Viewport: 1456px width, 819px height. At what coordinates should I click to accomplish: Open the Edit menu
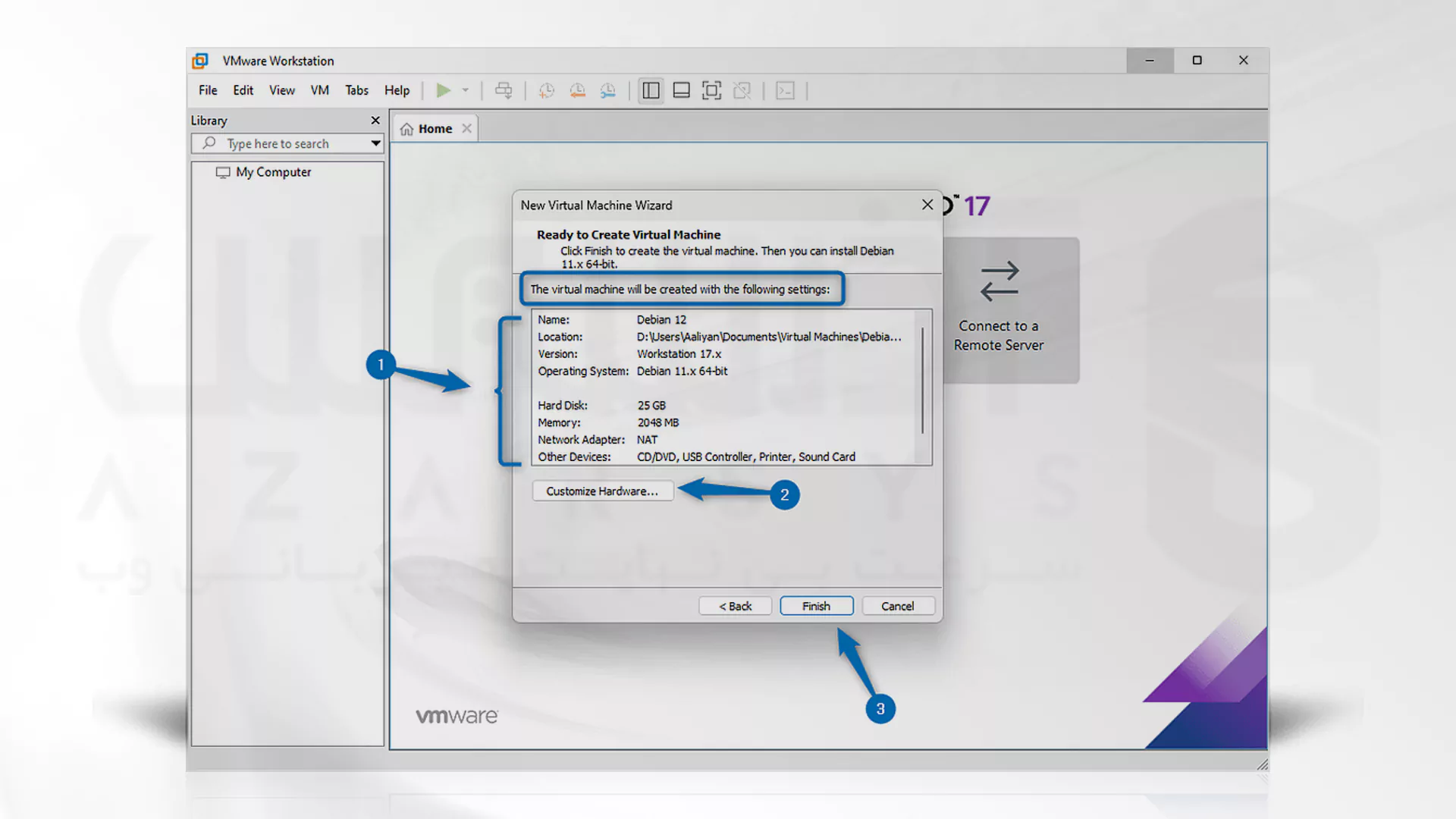pos(243,91)
